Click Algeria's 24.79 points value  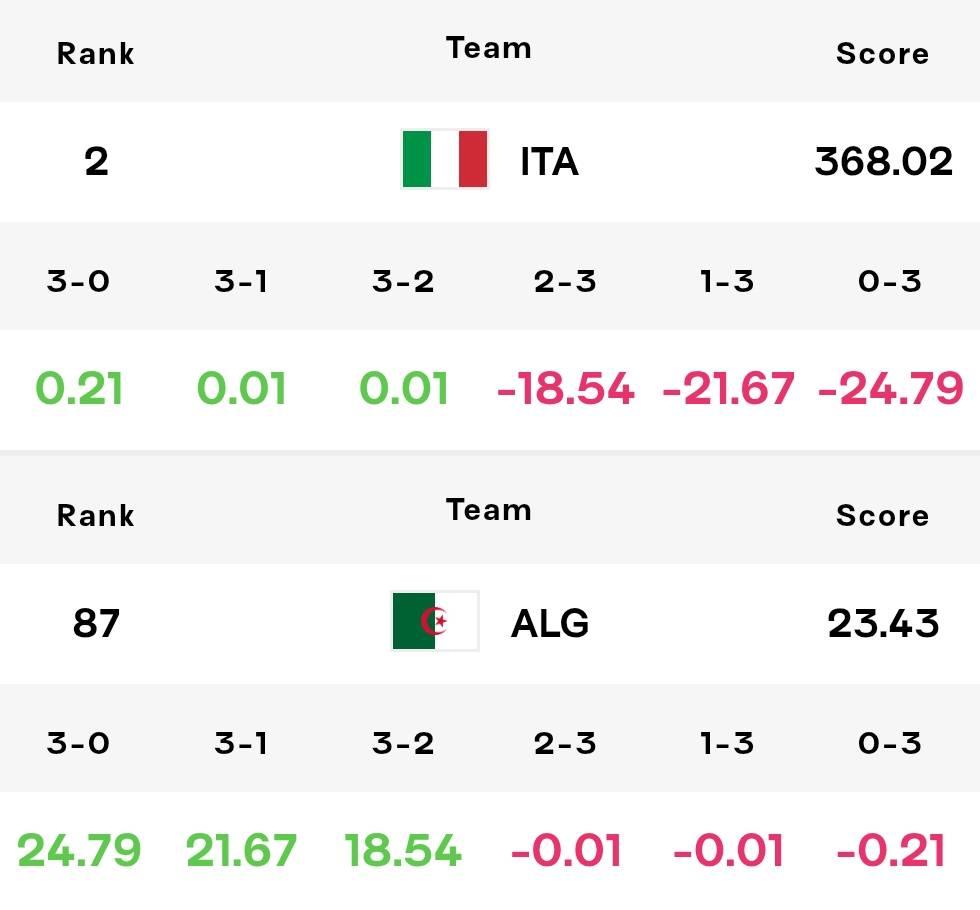(x=79, y=850)
